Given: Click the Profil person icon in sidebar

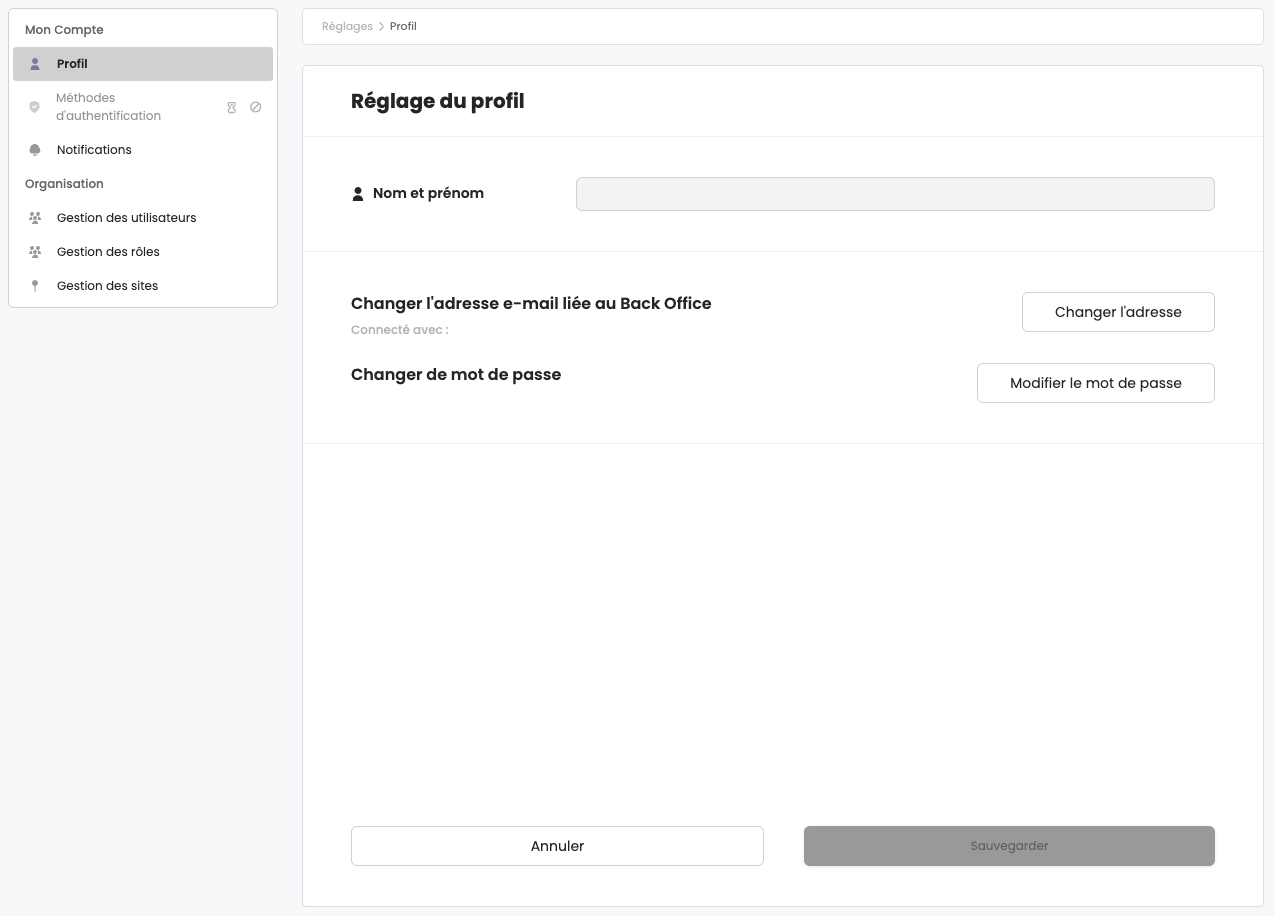Looking at the screenshot, I should coord(35,64).
